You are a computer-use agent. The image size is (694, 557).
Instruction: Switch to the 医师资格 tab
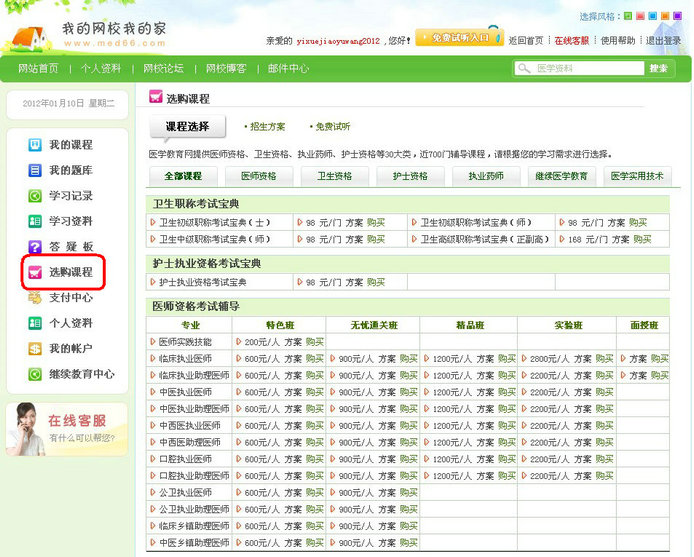click(x=258, y=176)
